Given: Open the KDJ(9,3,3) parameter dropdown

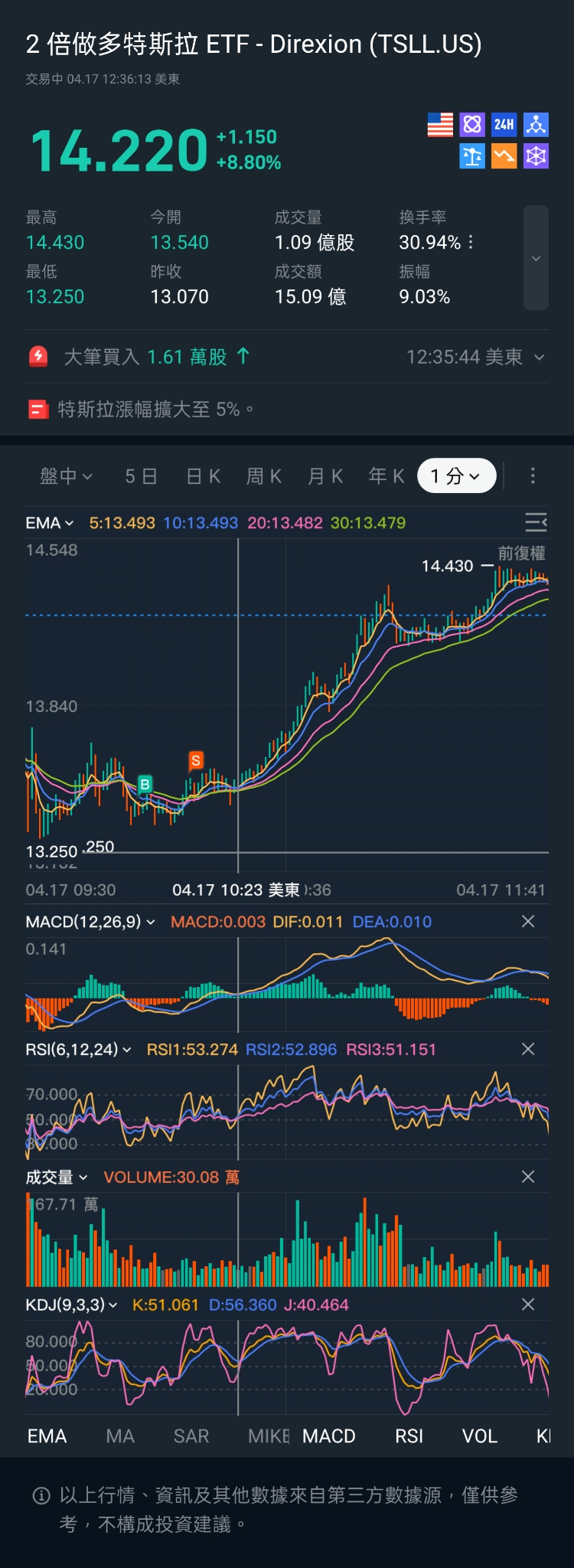Looking at the screenshot, I should 72,1305.
